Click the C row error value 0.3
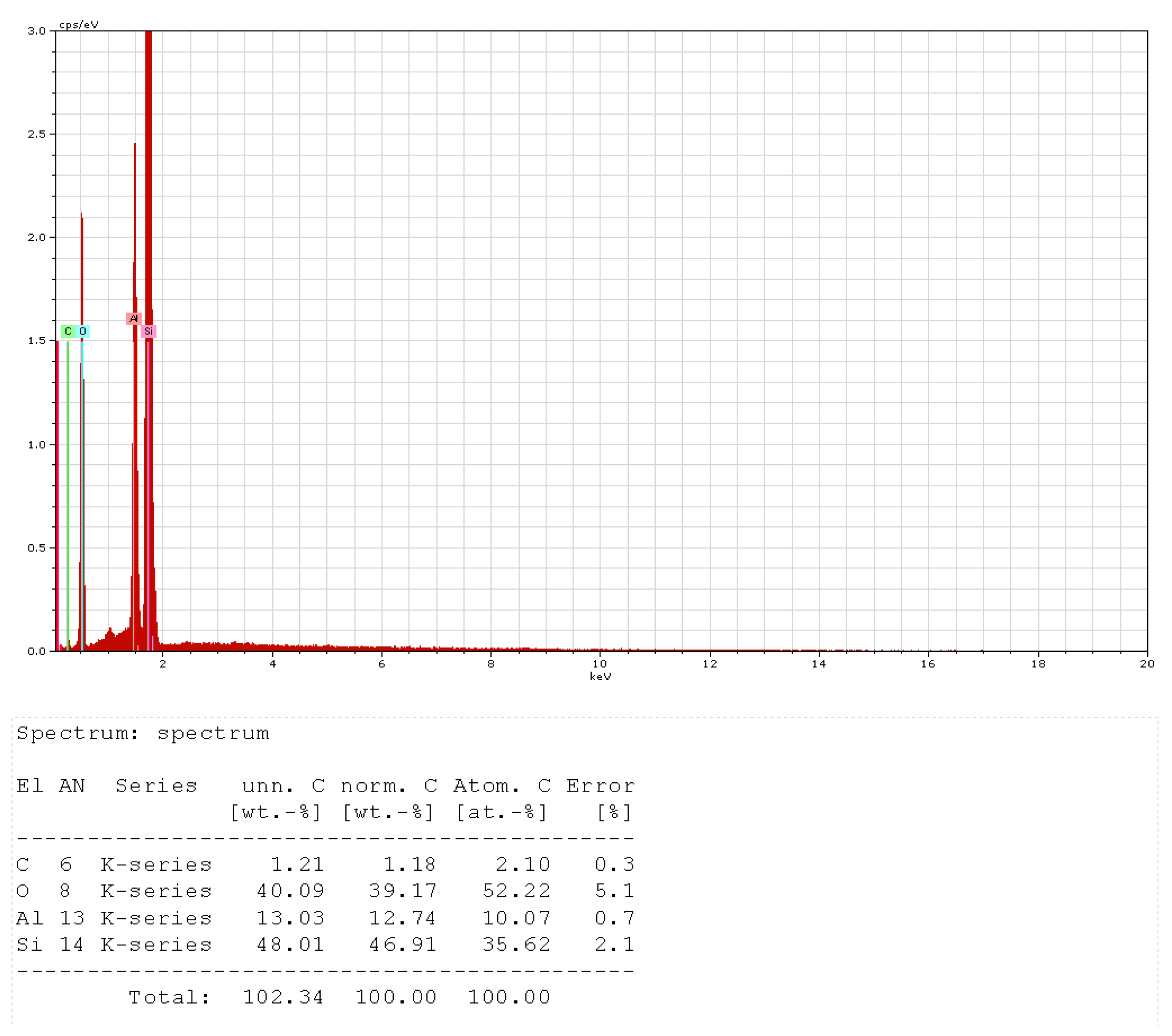The image size is (1172, 1036). point(614,864)
